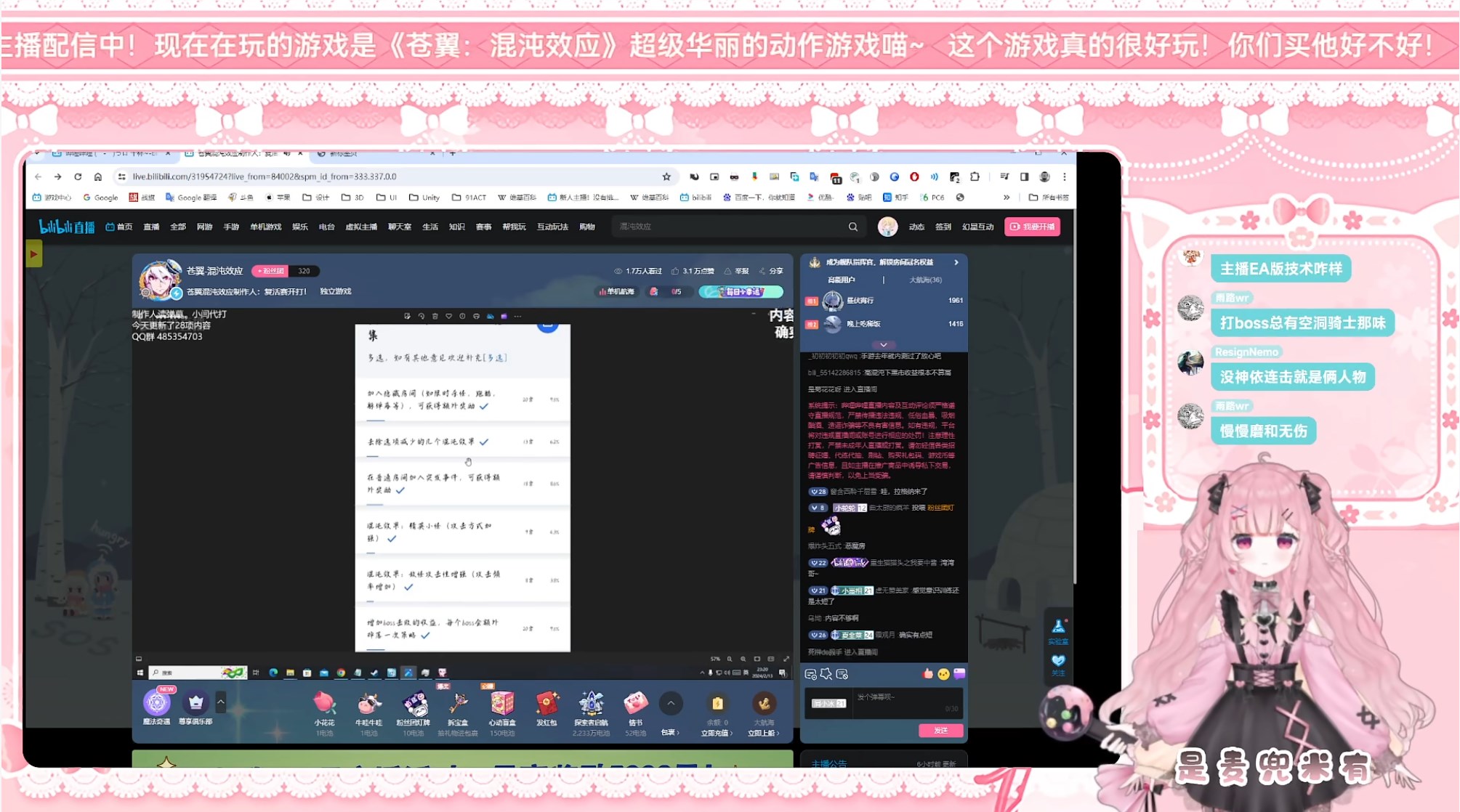
Task: Open the Unity bookmarks folder
Action: 424,198
